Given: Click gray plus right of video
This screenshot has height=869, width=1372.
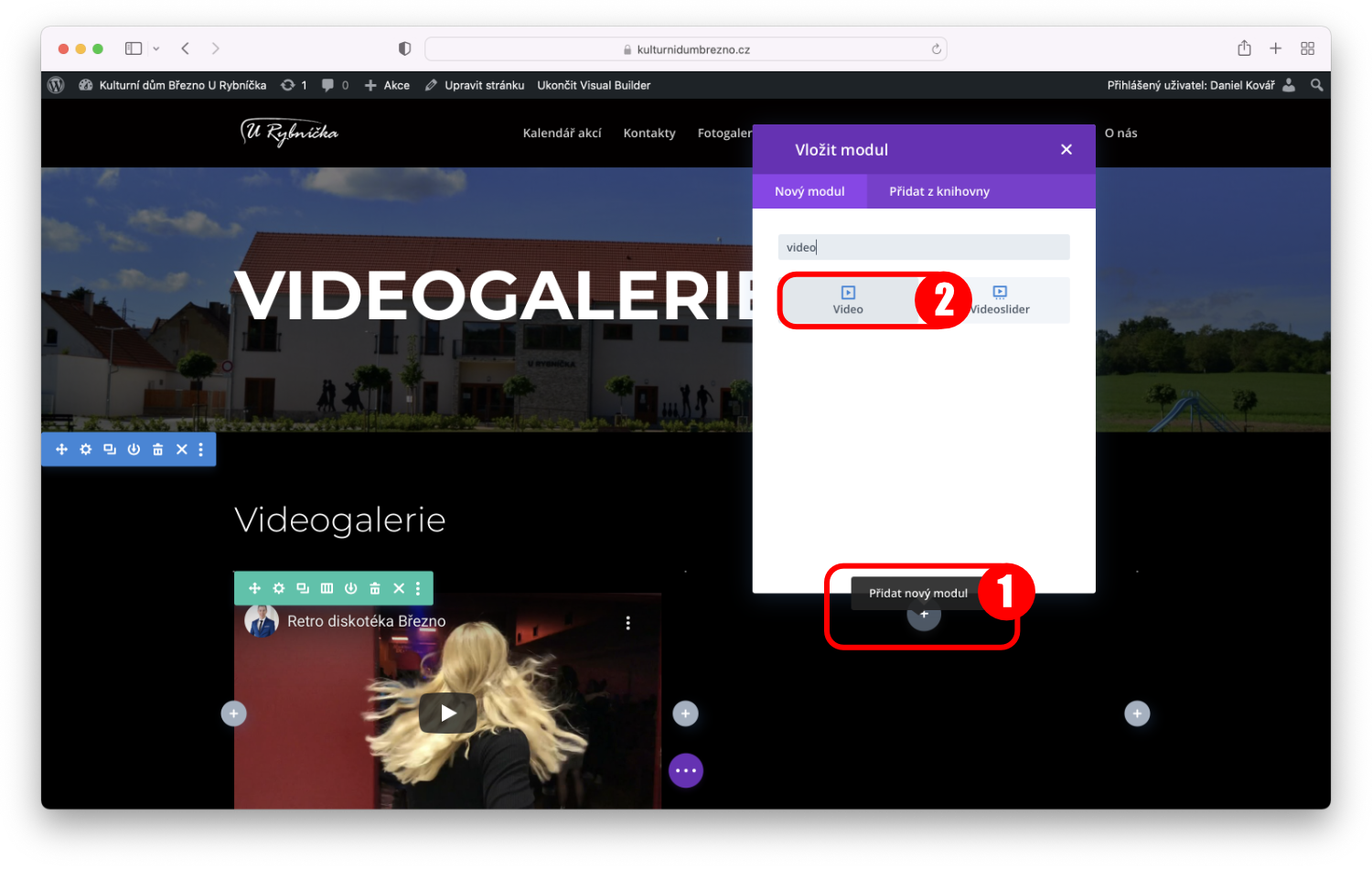Looking at the screenshot, I should 686,713.
